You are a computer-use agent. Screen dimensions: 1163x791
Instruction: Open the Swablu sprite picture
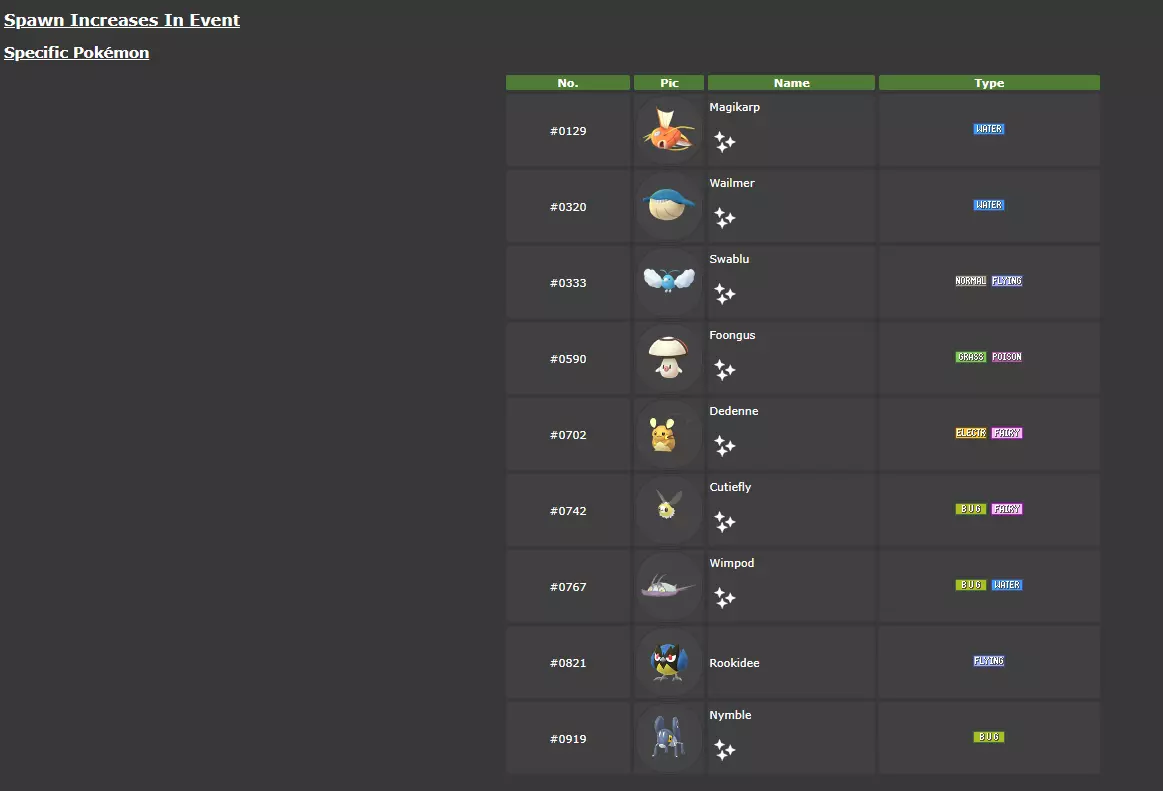(x=669, y=283)
